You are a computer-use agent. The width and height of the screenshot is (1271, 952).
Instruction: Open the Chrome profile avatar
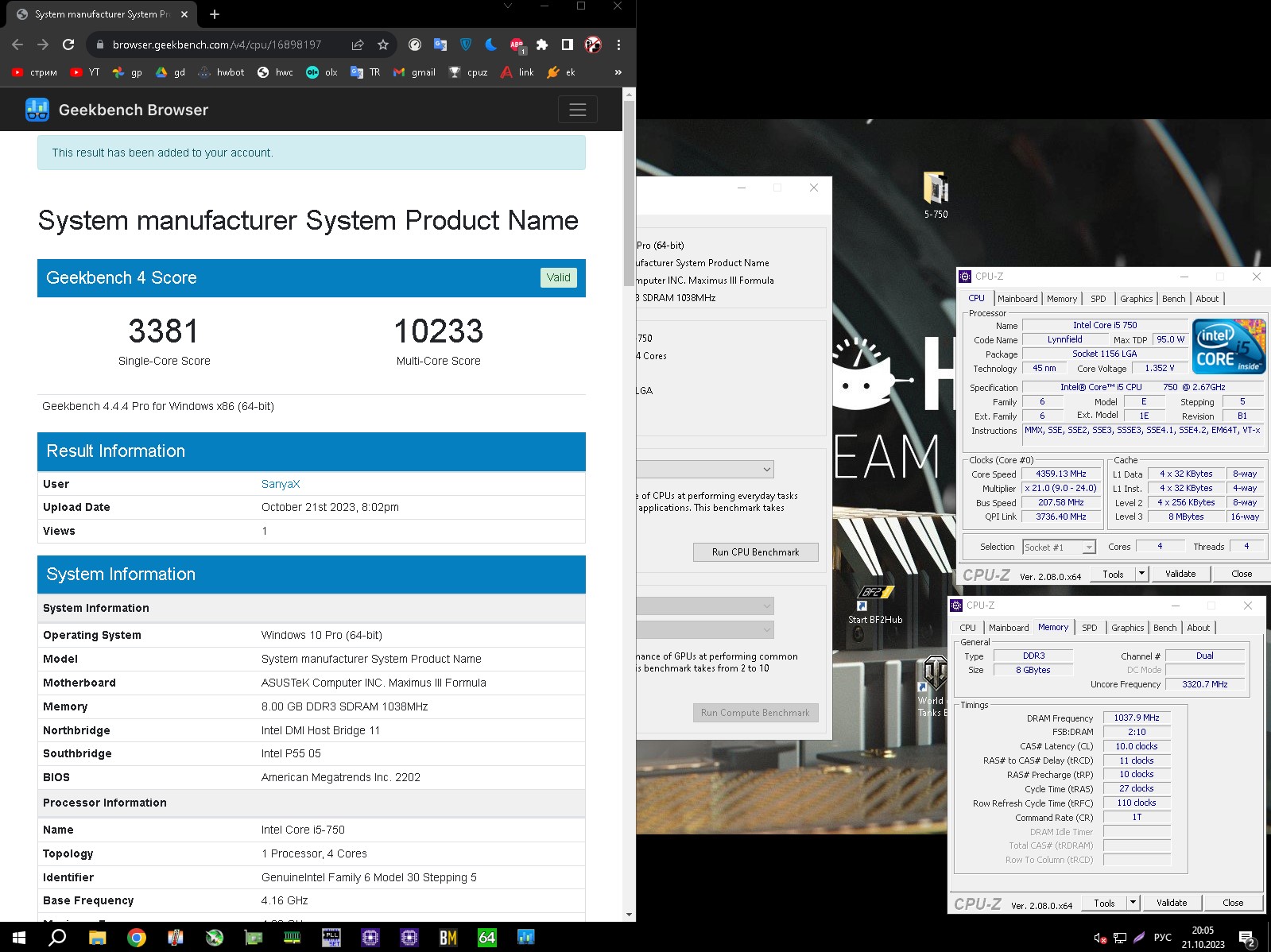(x=593, y=45)
